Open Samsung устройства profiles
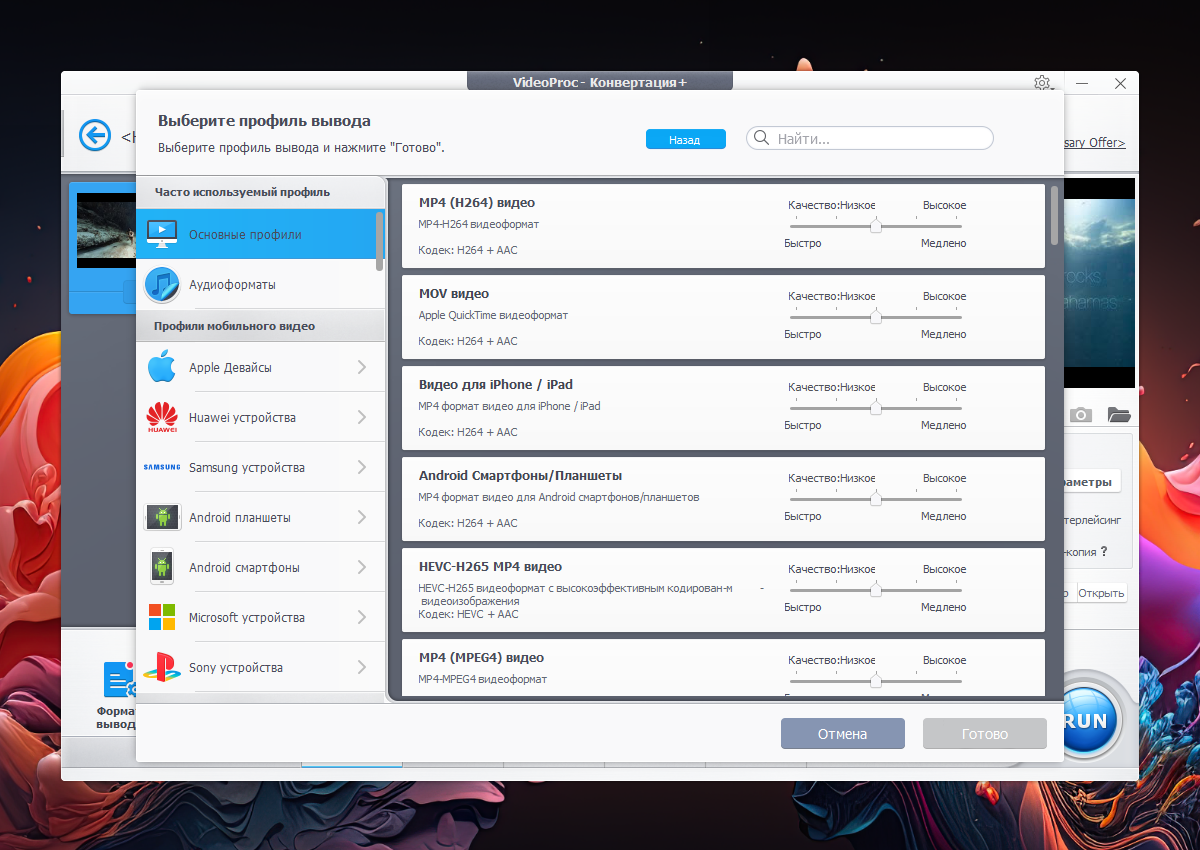 tap(260, 467)
